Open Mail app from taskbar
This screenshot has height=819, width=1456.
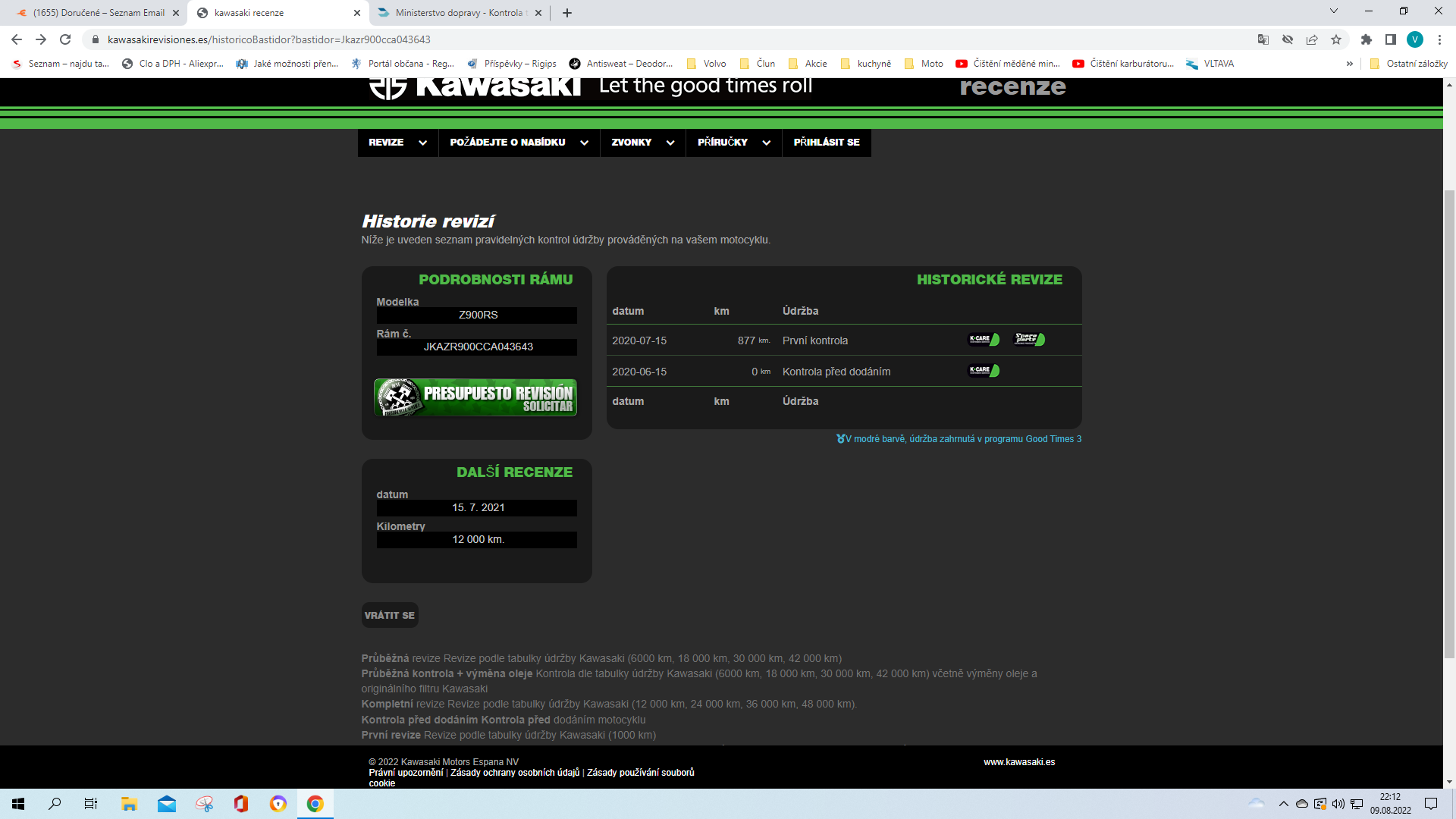coord(166,804)
